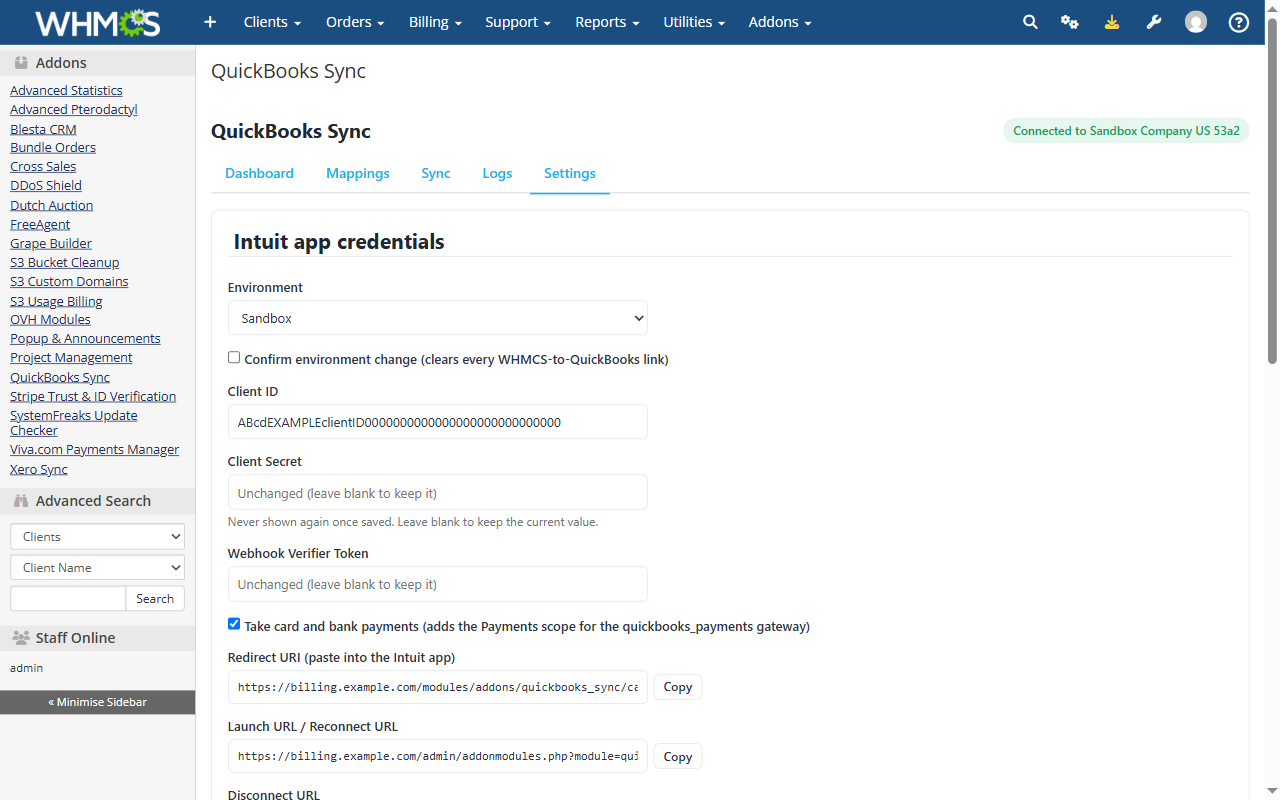Open FreeAgent addon link
Screen dimensions: 1280x800
pyautogui.click(x=40, y=224)
